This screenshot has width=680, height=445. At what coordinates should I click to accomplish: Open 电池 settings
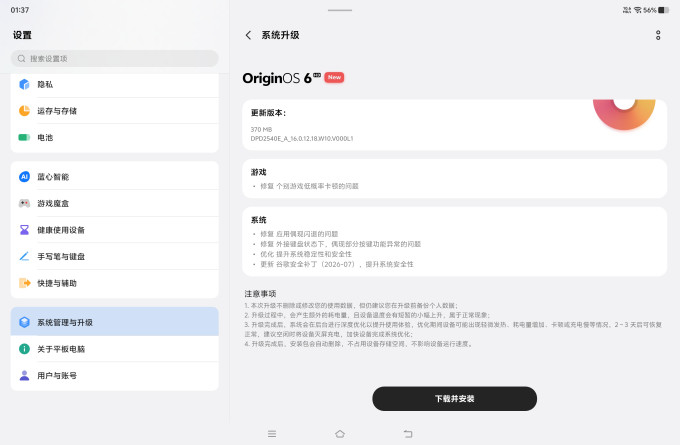point(114,137)
